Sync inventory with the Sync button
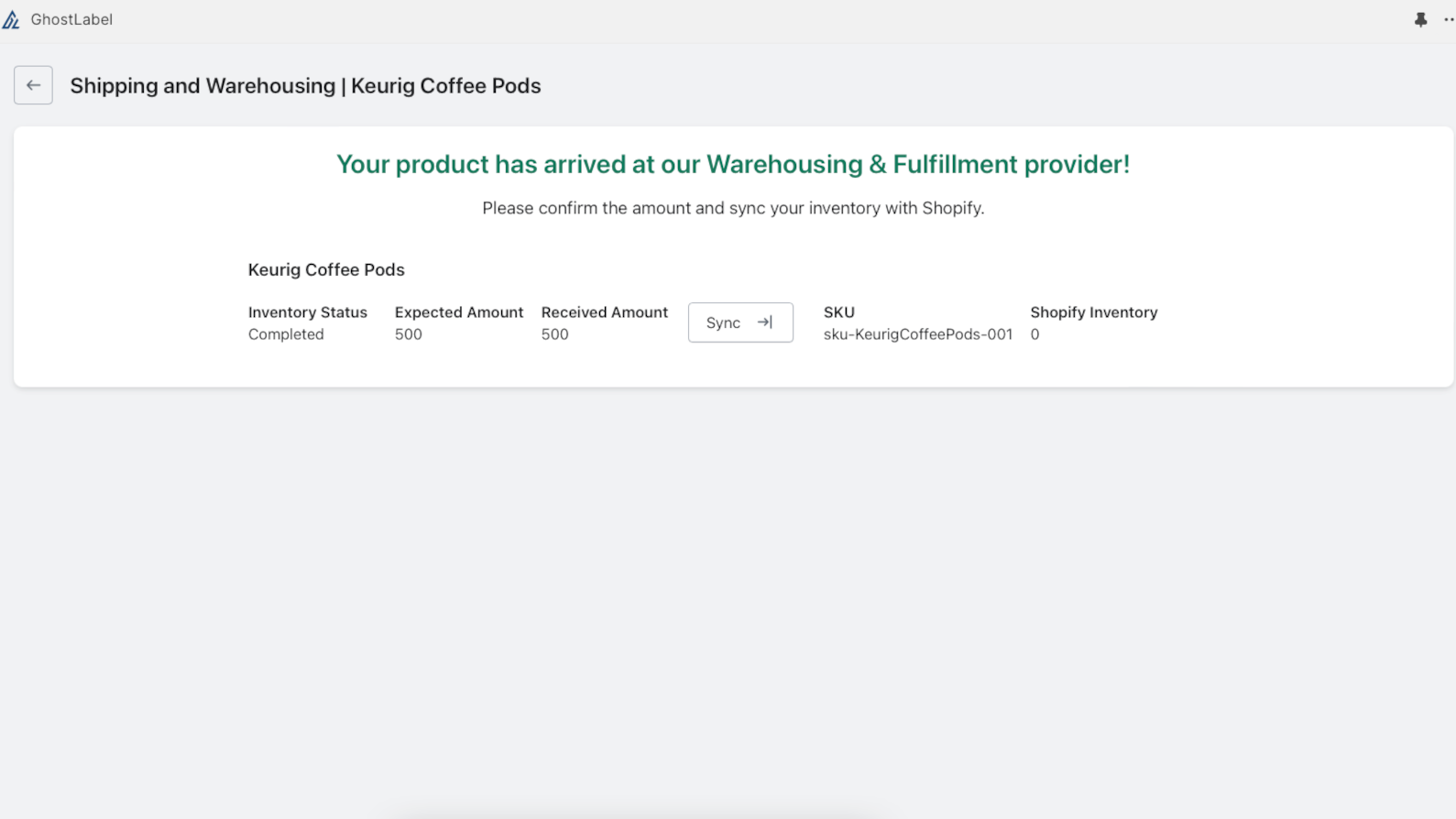 [740, 322]
